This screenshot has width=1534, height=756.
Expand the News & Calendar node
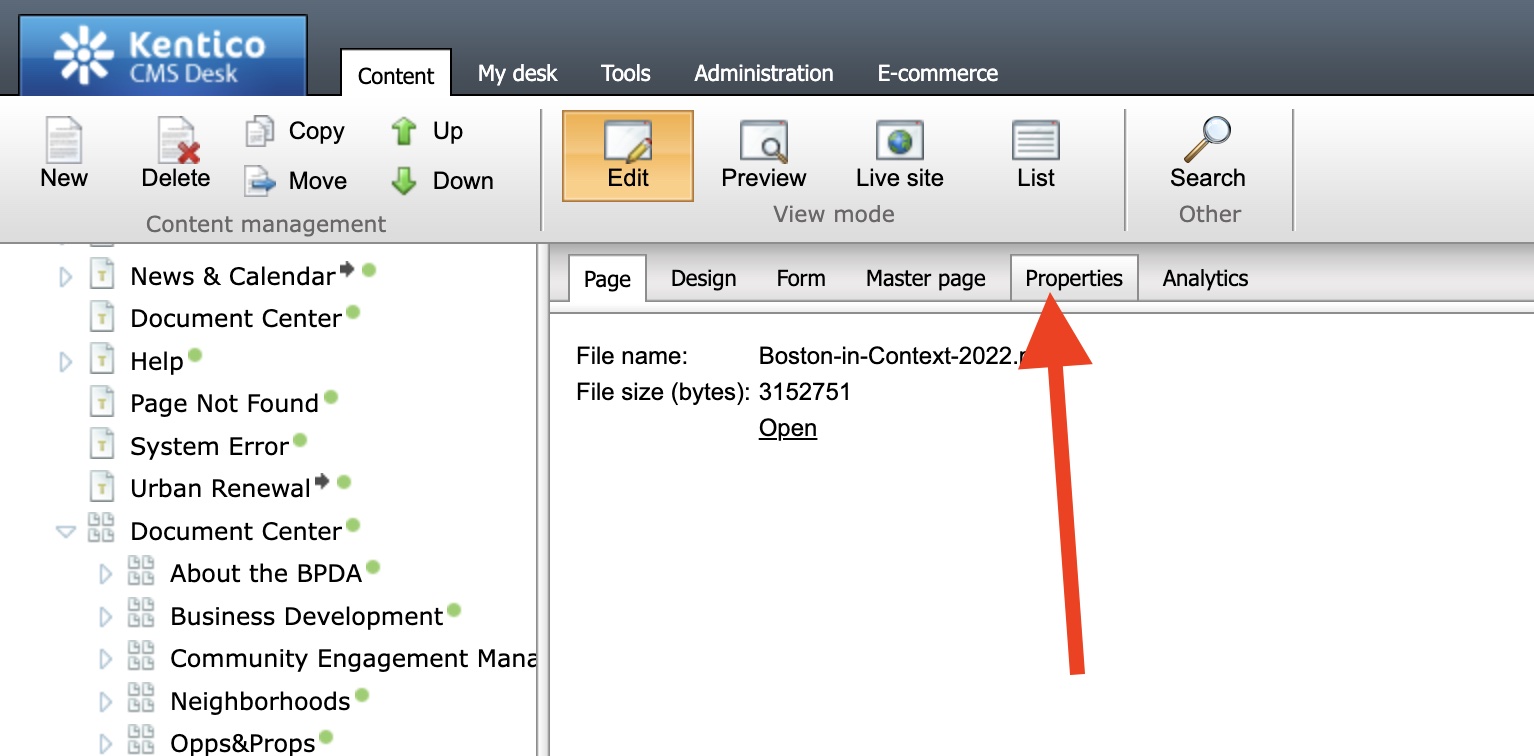(66, 277)
